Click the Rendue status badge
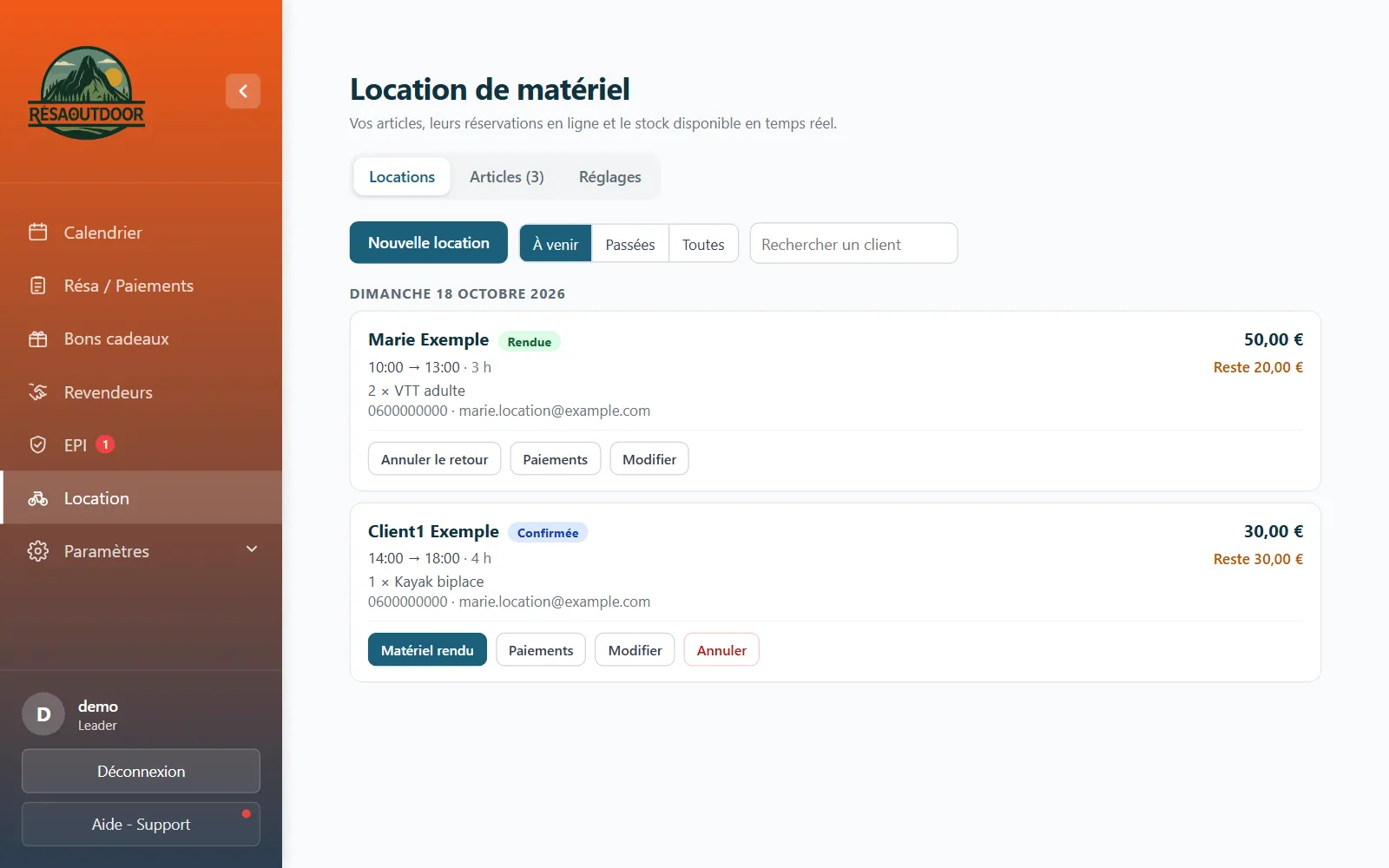 530,342
